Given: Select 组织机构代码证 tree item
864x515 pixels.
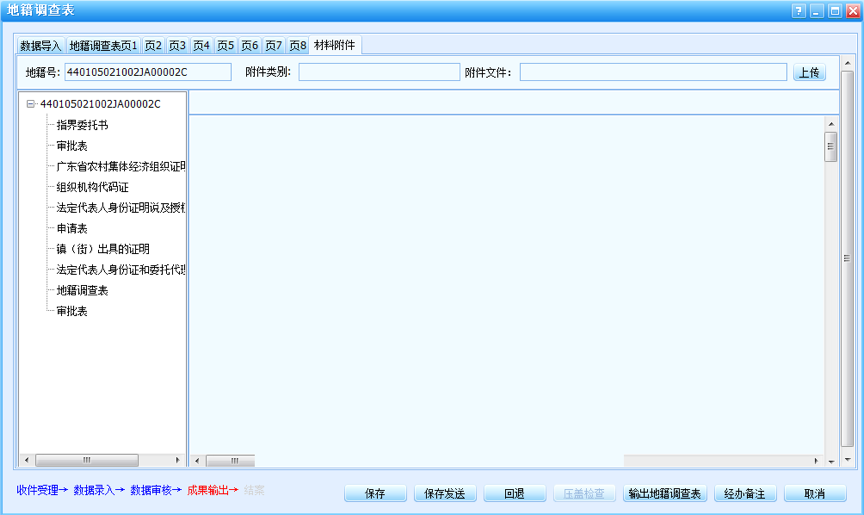Looking at the screenshot, I should [x=93, y=187].
